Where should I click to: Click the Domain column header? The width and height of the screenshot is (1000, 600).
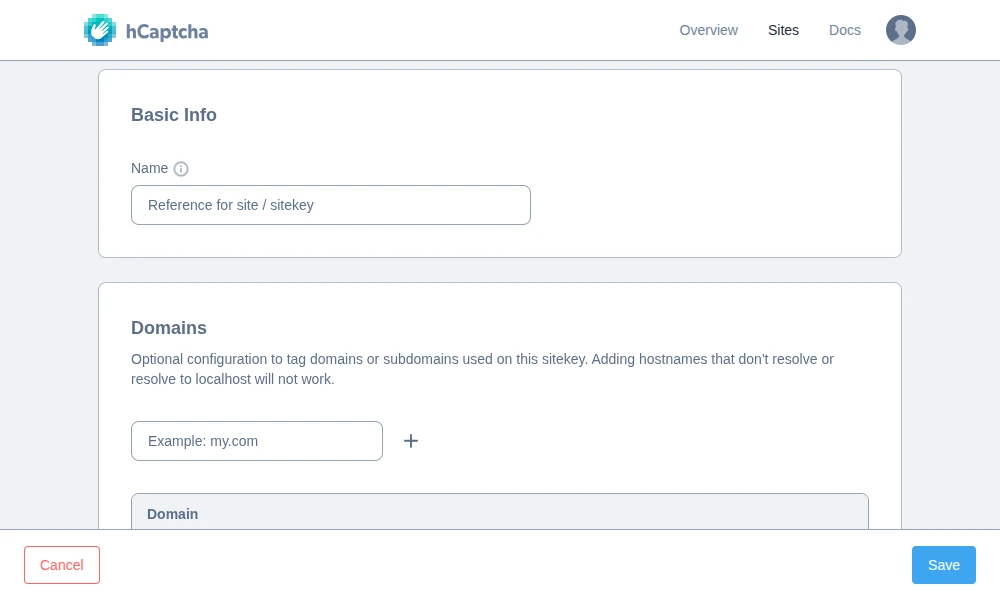pyautogui.click(x=172, y=514)
